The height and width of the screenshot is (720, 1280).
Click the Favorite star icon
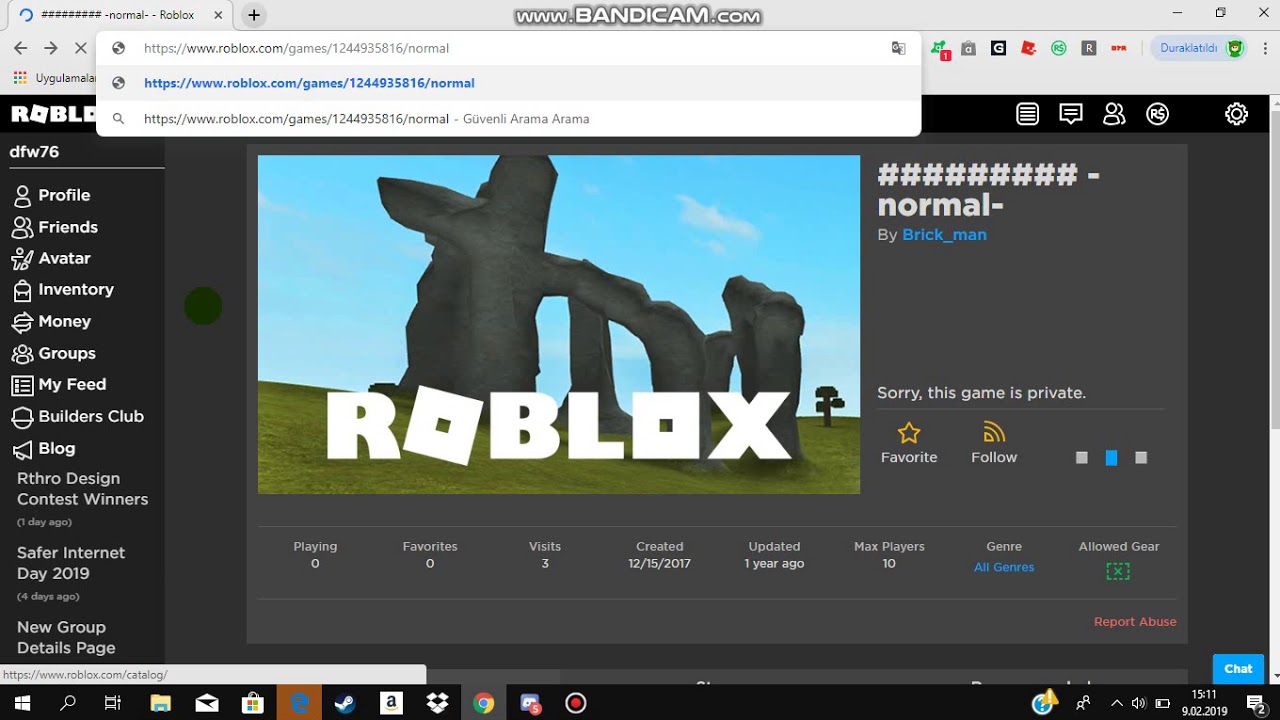tap(909, 432)
